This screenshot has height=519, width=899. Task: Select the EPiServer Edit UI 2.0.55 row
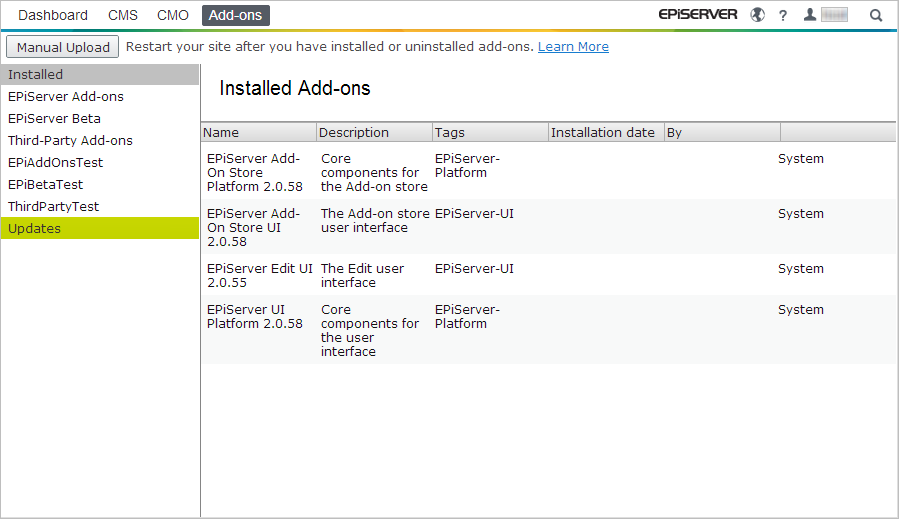tap(548, 275)
